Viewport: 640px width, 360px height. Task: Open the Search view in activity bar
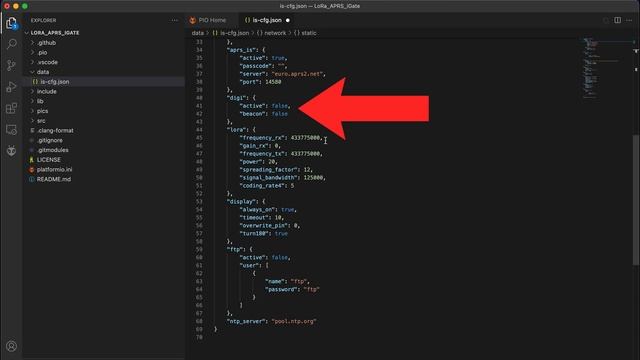pos(11,44)
